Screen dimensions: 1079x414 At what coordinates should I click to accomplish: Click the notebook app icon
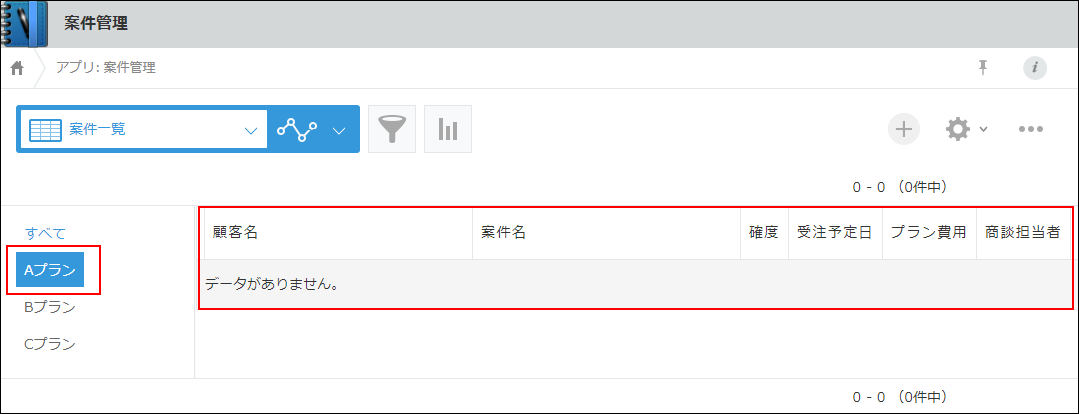[x=25, y=23]
